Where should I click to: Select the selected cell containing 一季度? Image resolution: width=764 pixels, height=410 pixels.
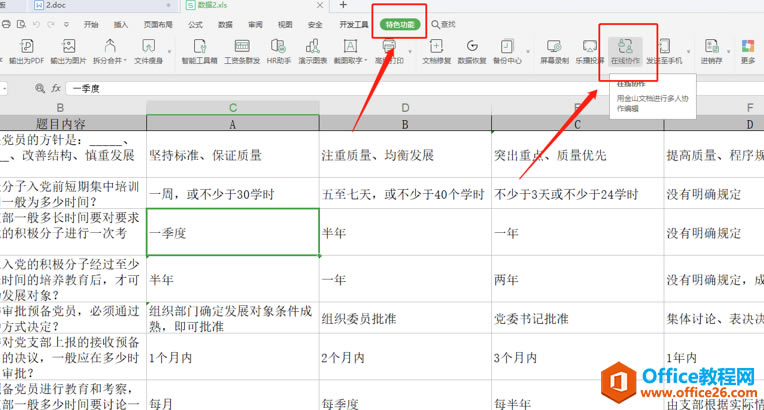pos(233,232)
